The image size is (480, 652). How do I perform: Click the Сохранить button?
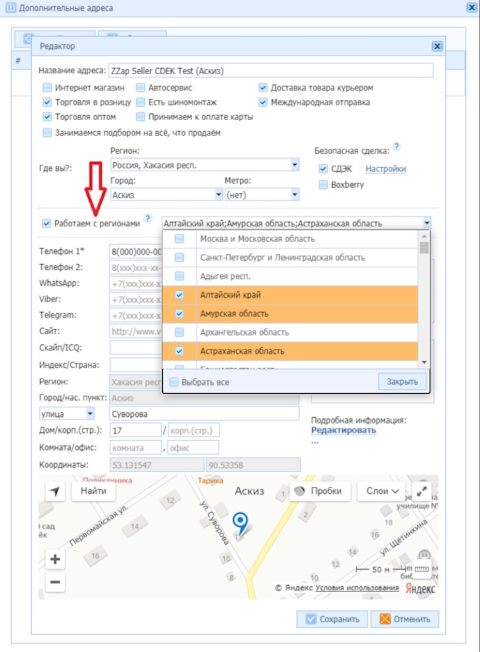point(332,619)
